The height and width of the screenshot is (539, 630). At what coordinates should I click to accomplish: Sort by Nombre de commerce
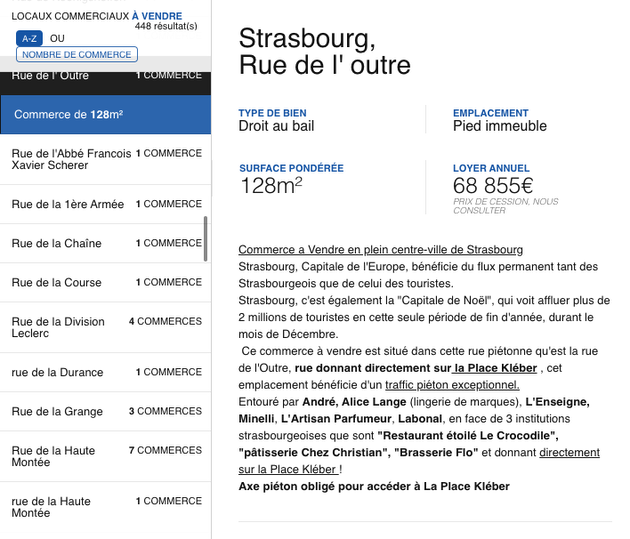tap(77, 54)
